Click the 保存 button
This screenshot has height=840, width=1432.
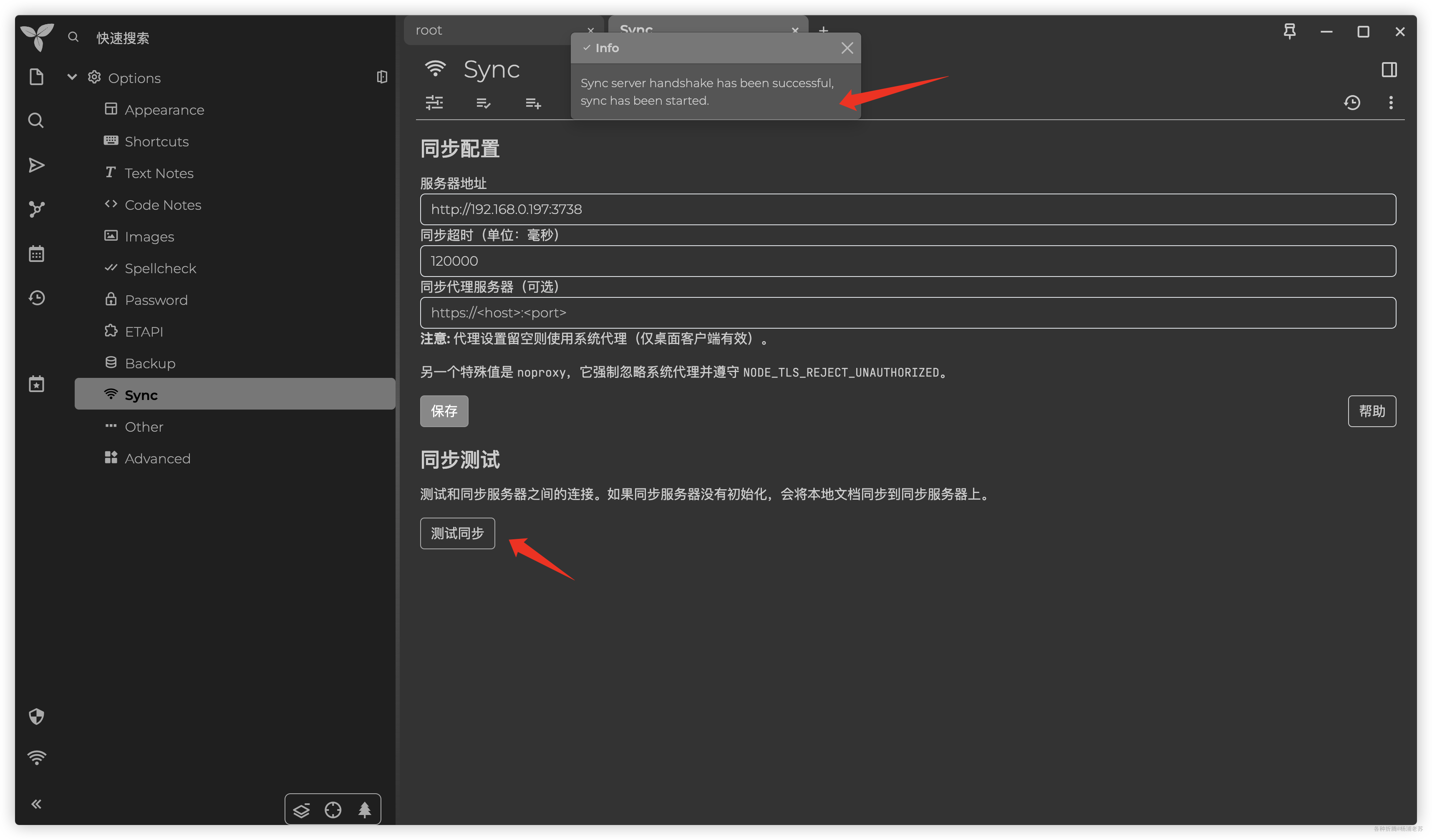(x=444, y=411)
